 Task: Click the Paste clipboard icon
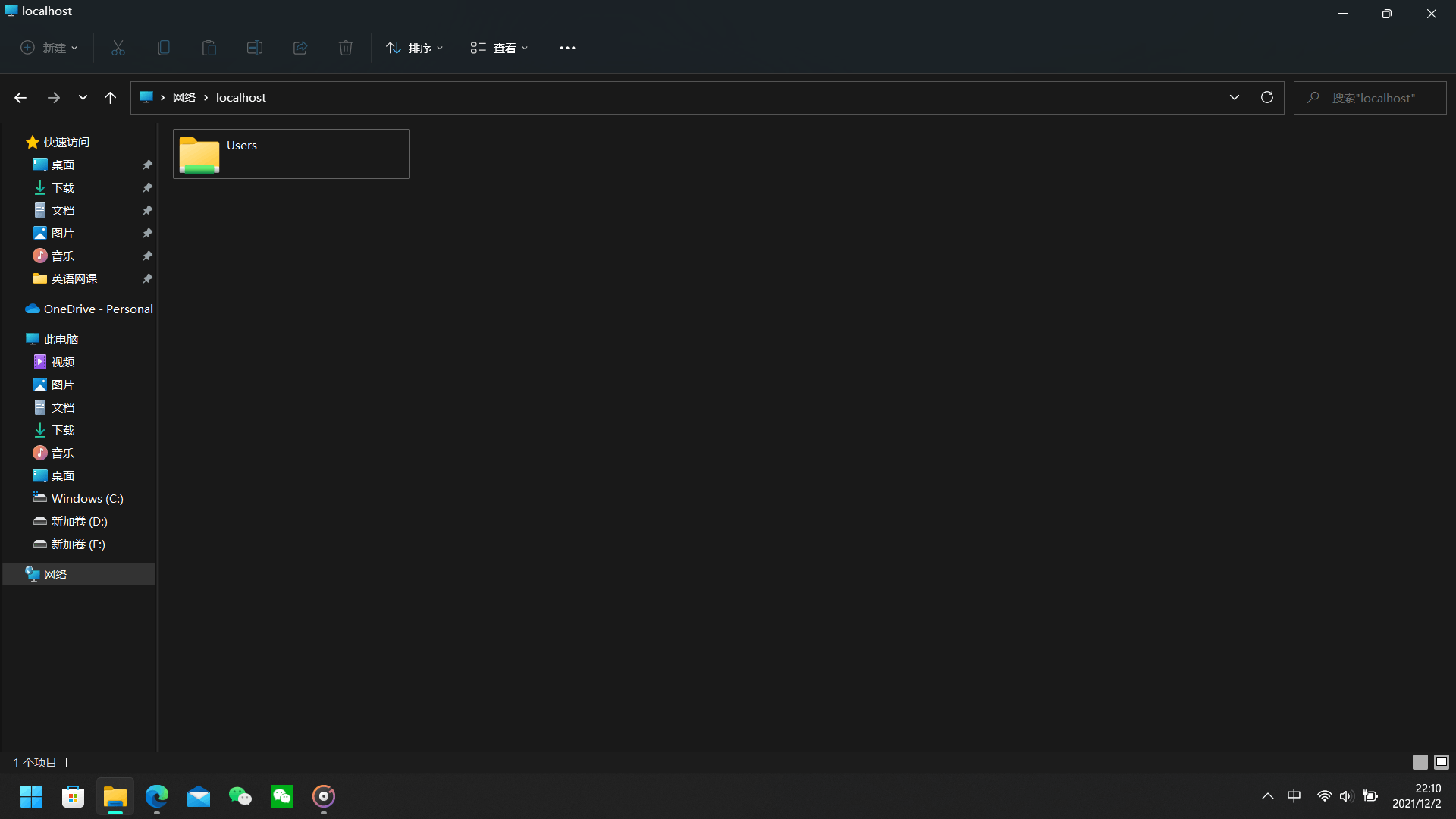pyautogui.click(x=209, y=48)
